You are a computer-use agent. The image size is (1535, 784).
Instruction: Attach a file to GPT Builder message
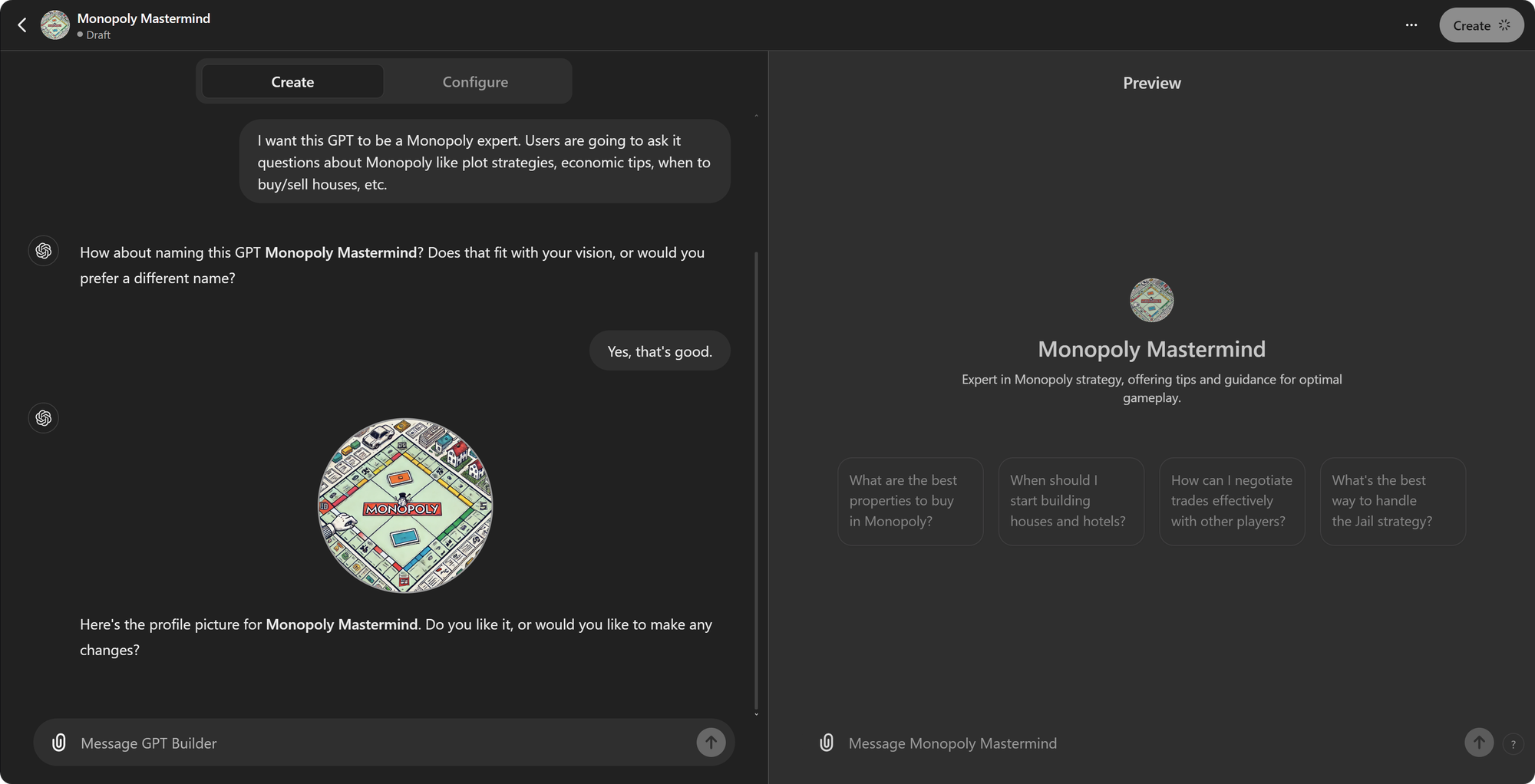pyautogui.click(x=59, y=743)
